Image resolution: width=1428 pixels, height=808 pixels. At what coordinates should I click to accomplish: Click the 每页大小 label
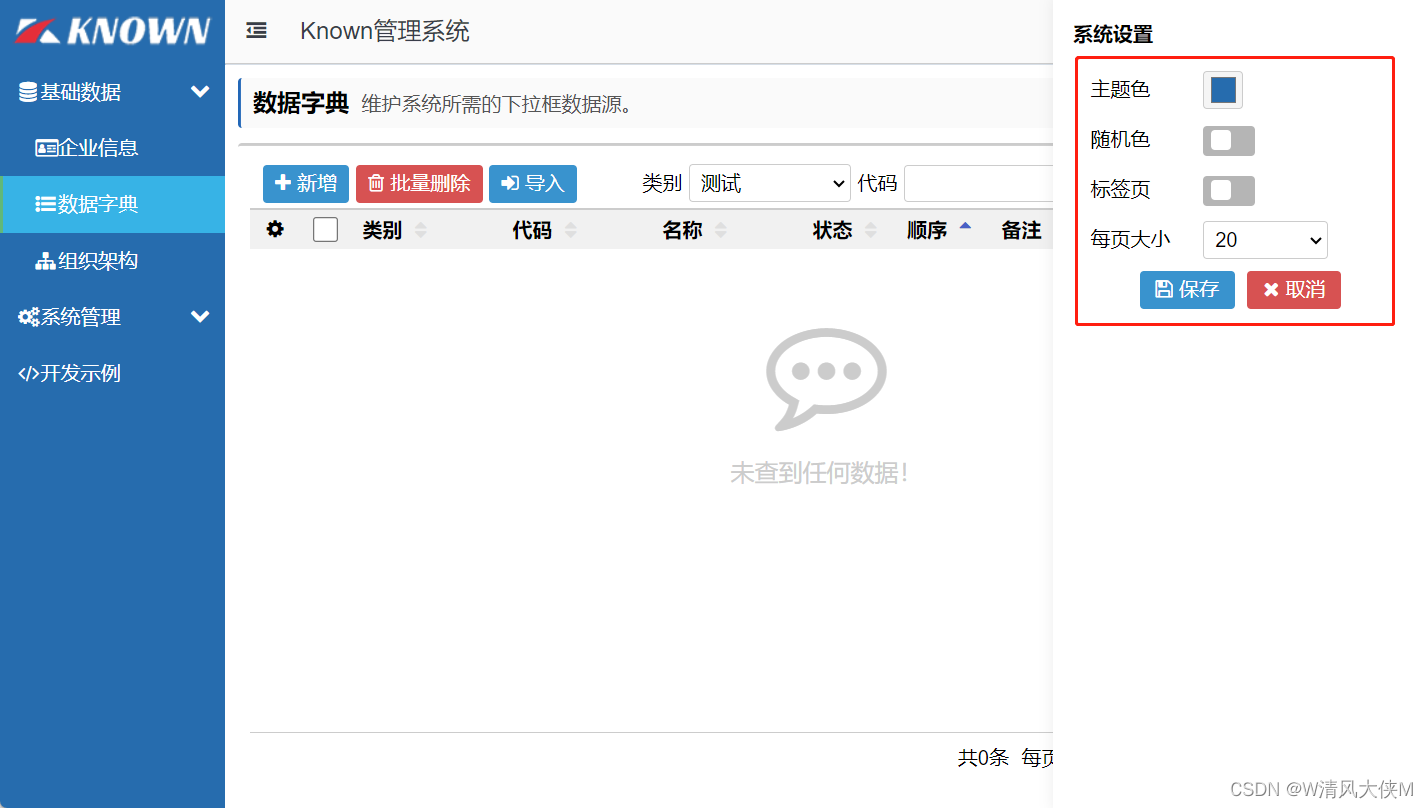(x=1131, y=240)
